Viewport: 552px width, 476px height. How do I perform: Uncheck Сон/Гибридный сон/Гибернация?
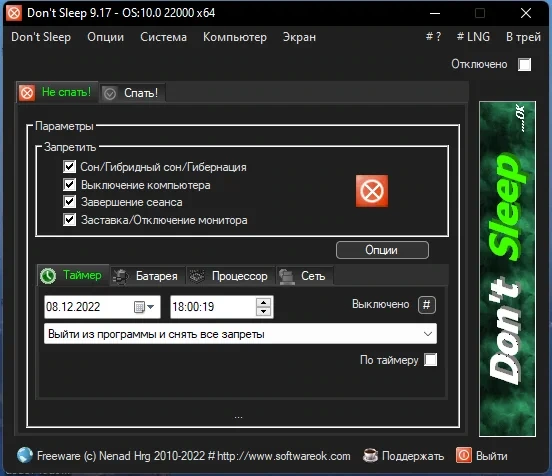(69, 167)
